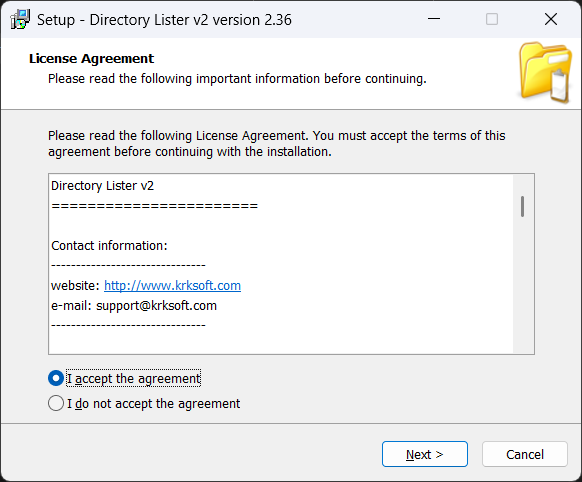Minimize the Setup window
This screenshot has height=482, width=582.
(434, 19)
